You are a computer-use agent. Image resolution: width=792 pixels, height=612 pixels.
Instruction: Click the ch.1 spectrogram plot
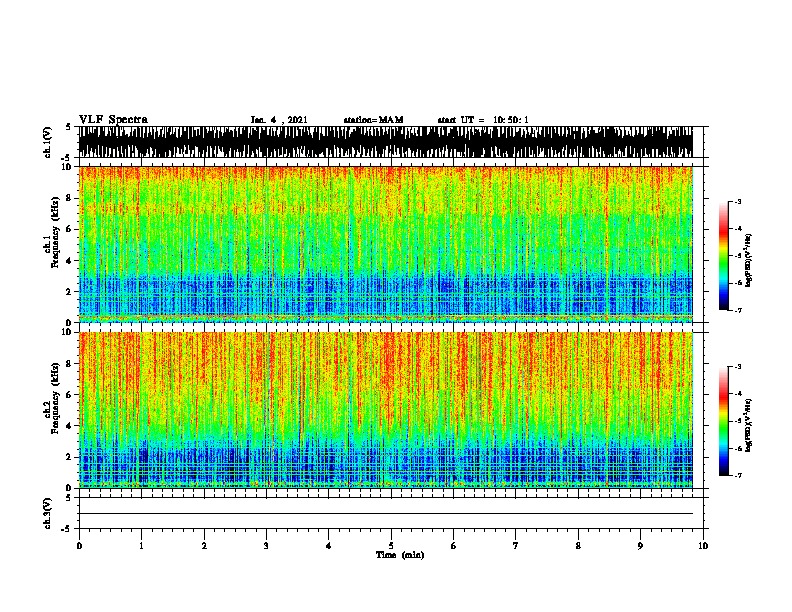pyautogui.click(x=385, y=244)
